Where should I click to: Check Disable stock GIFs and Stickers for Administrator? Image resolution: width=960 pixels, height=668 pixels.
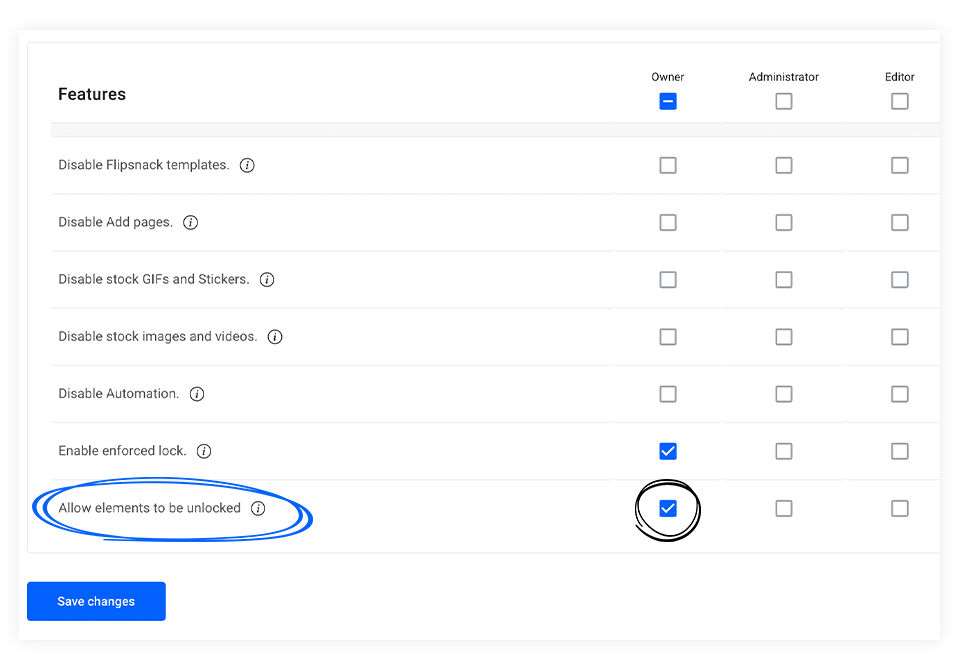(x=784, y=280)
